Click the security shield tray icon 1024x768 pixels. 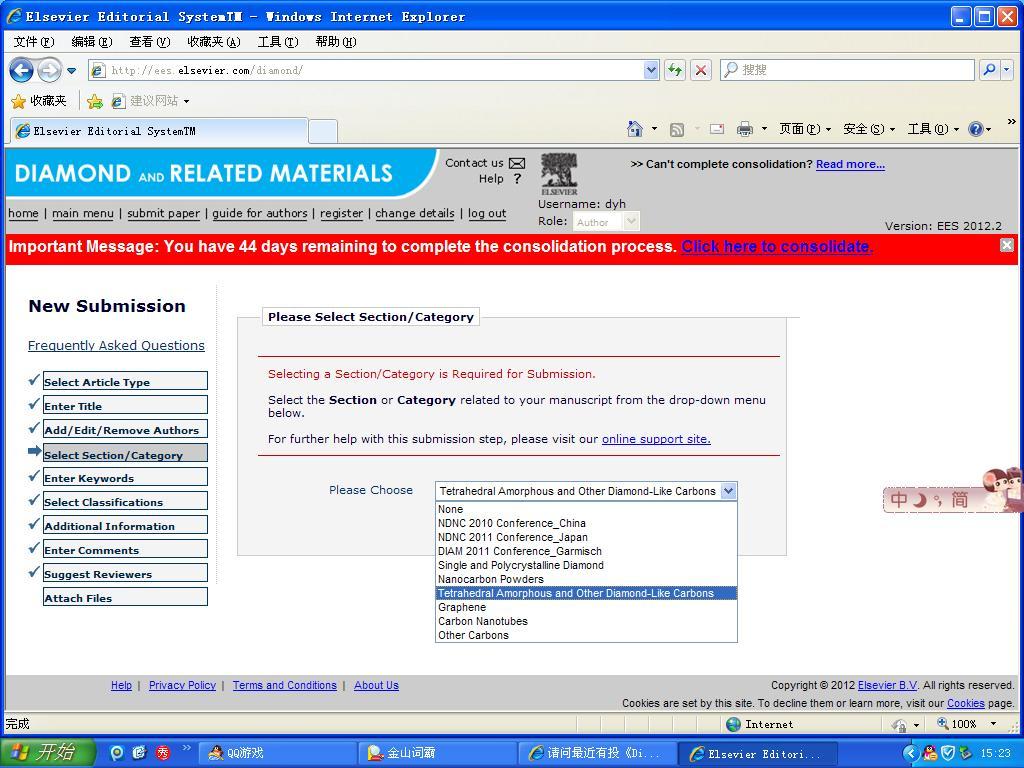point(948,753)
